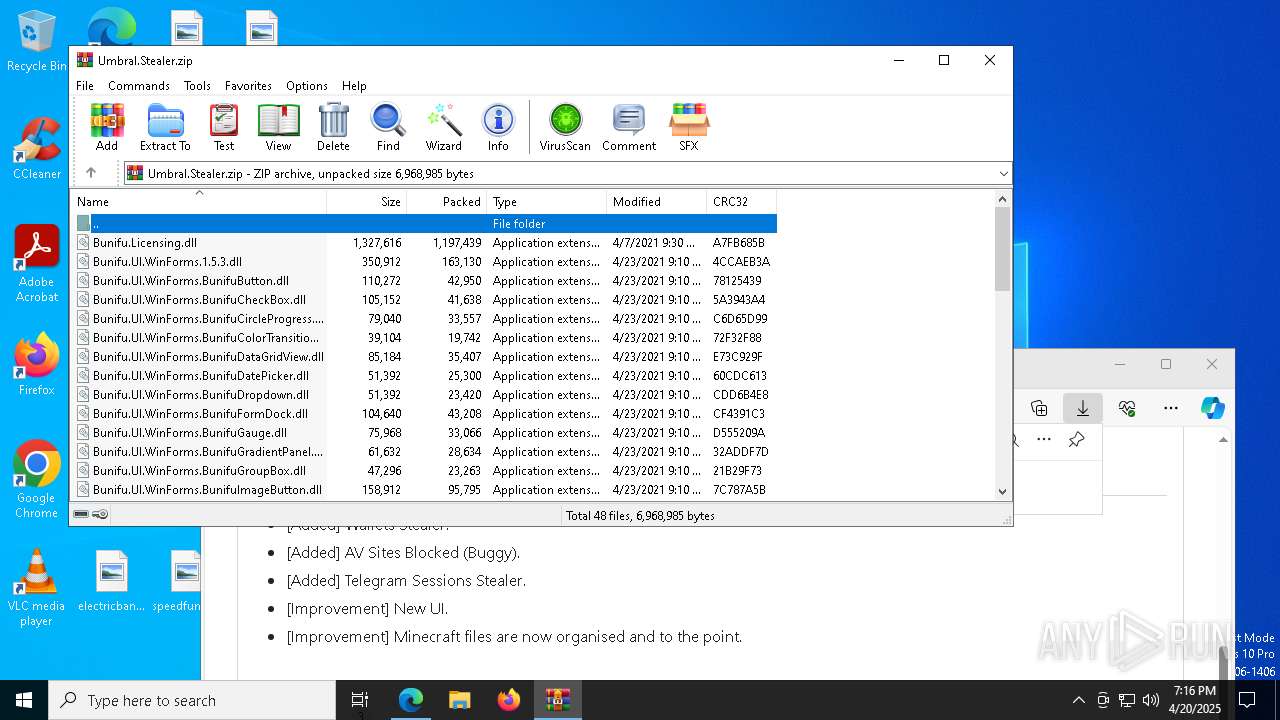Click the Recycle Bin desktop icon
This screenshot has width=1280, height=720.
[36, 41]
